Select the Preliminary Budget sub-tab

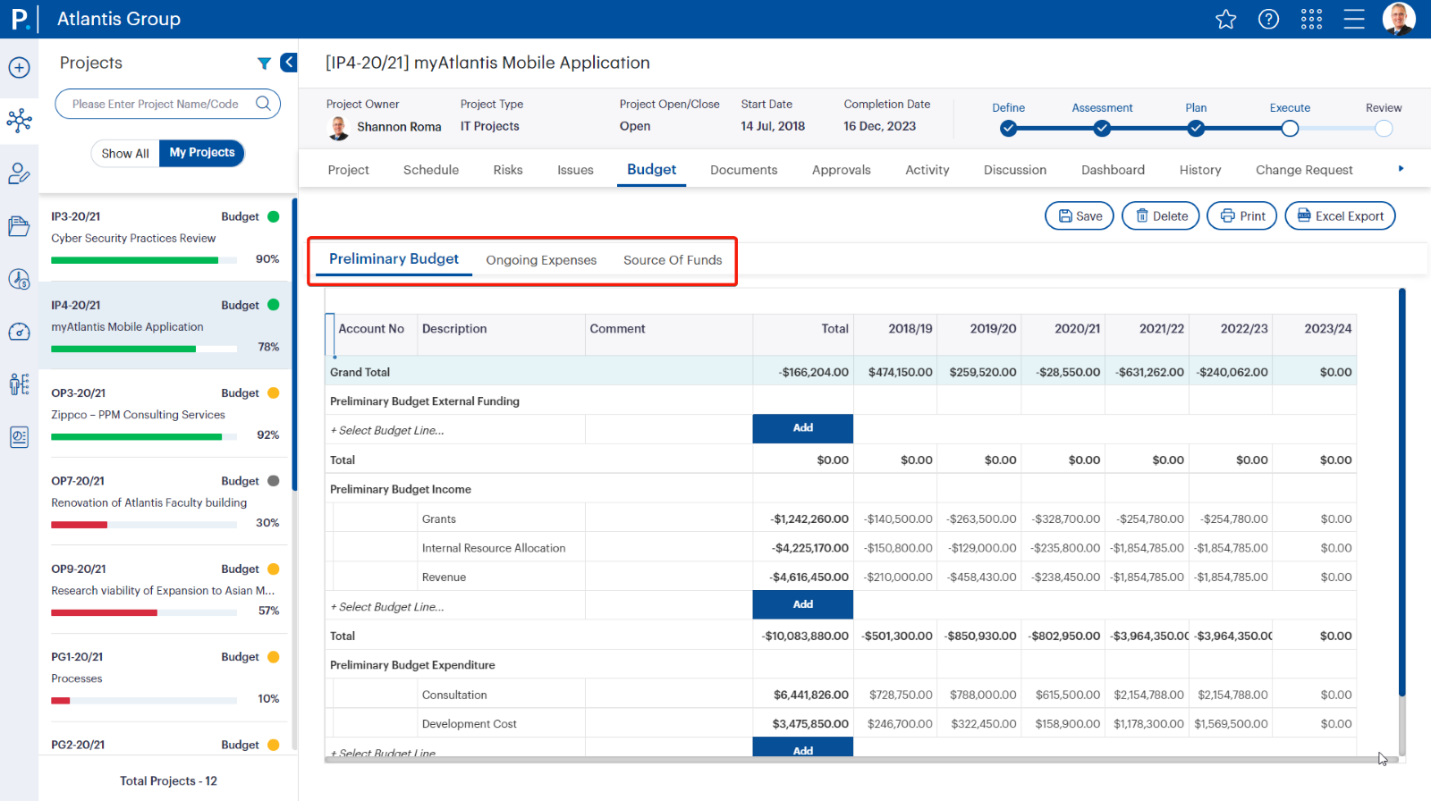pos(394,259)
